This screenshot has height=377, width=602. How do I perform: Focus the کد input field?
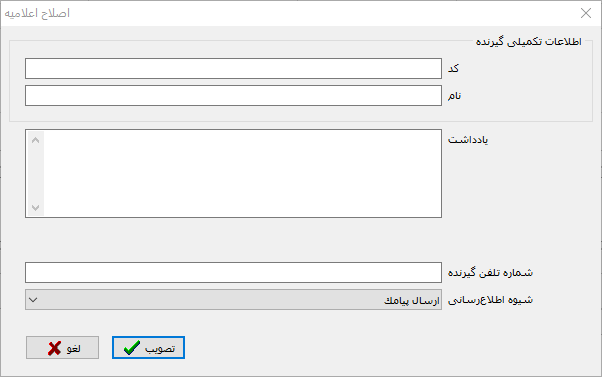click(x=233, y=69)
